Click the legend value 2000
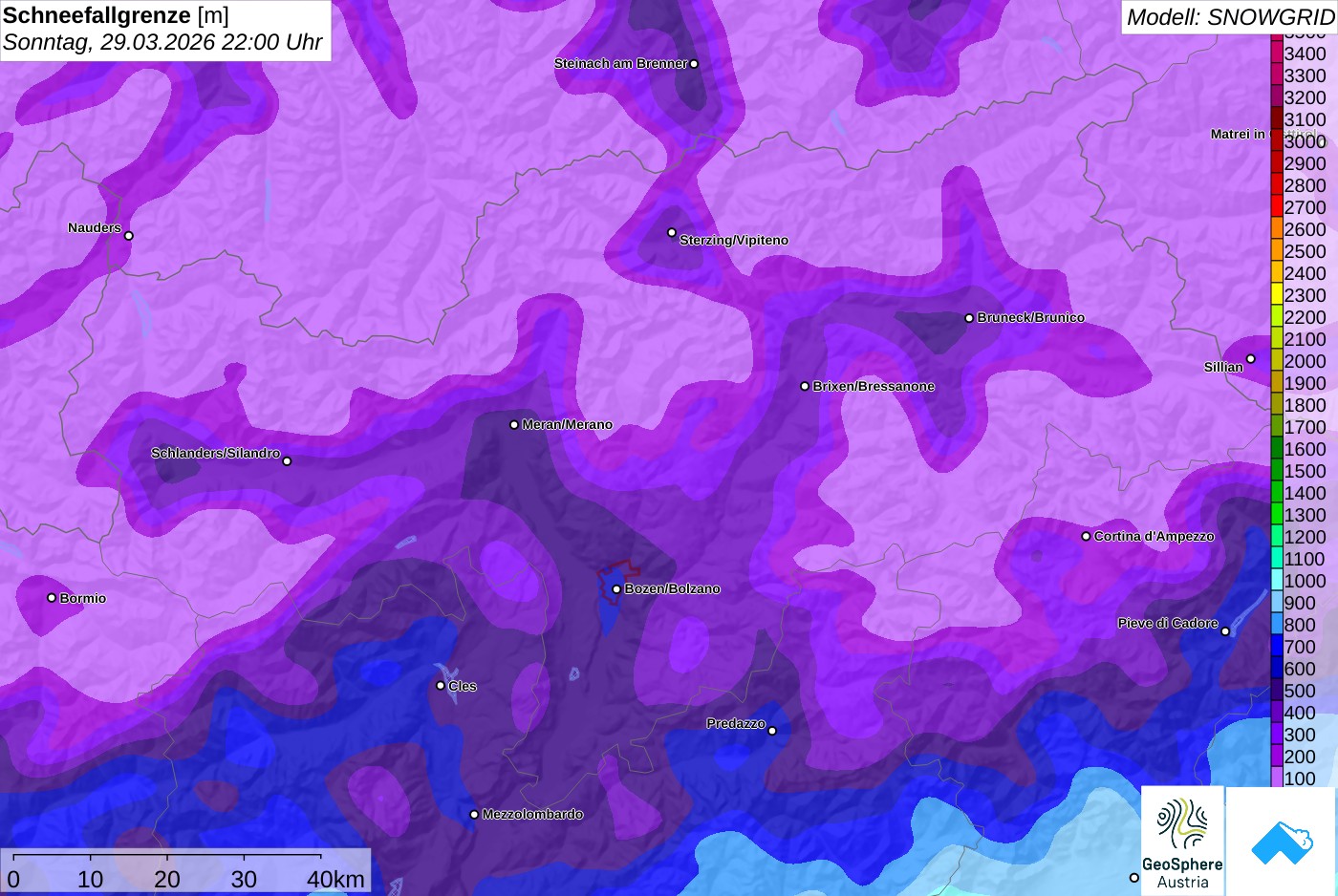Image resolution: width=1338 pixels, height=896 pixels. tap(1305, 361)
